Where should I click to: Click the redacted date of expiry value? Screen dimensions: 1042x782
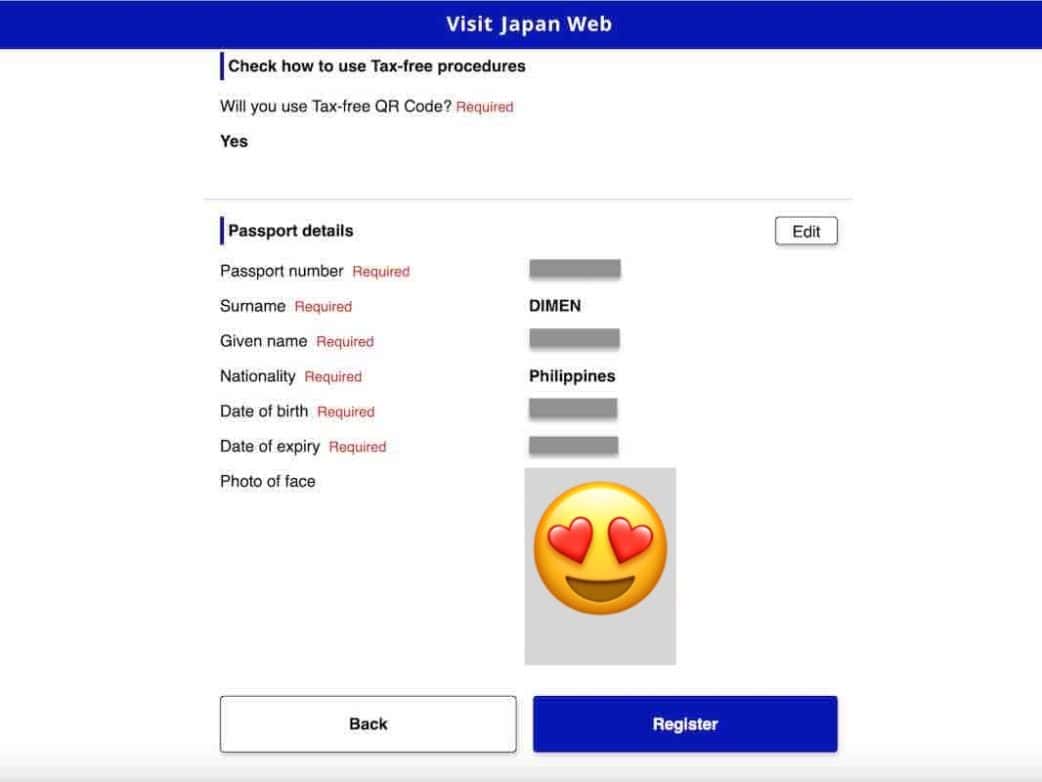(x=573, y=445)
